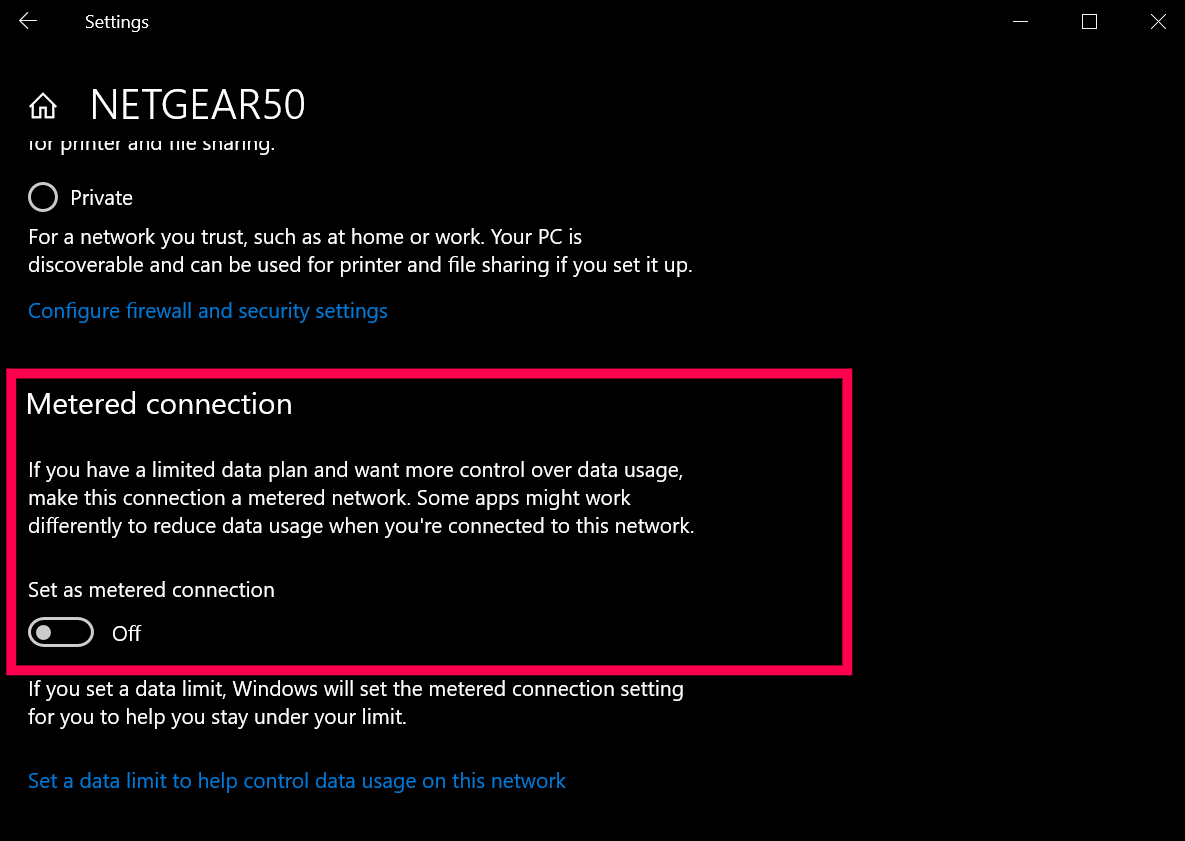Go back using the back arrow

28,21
